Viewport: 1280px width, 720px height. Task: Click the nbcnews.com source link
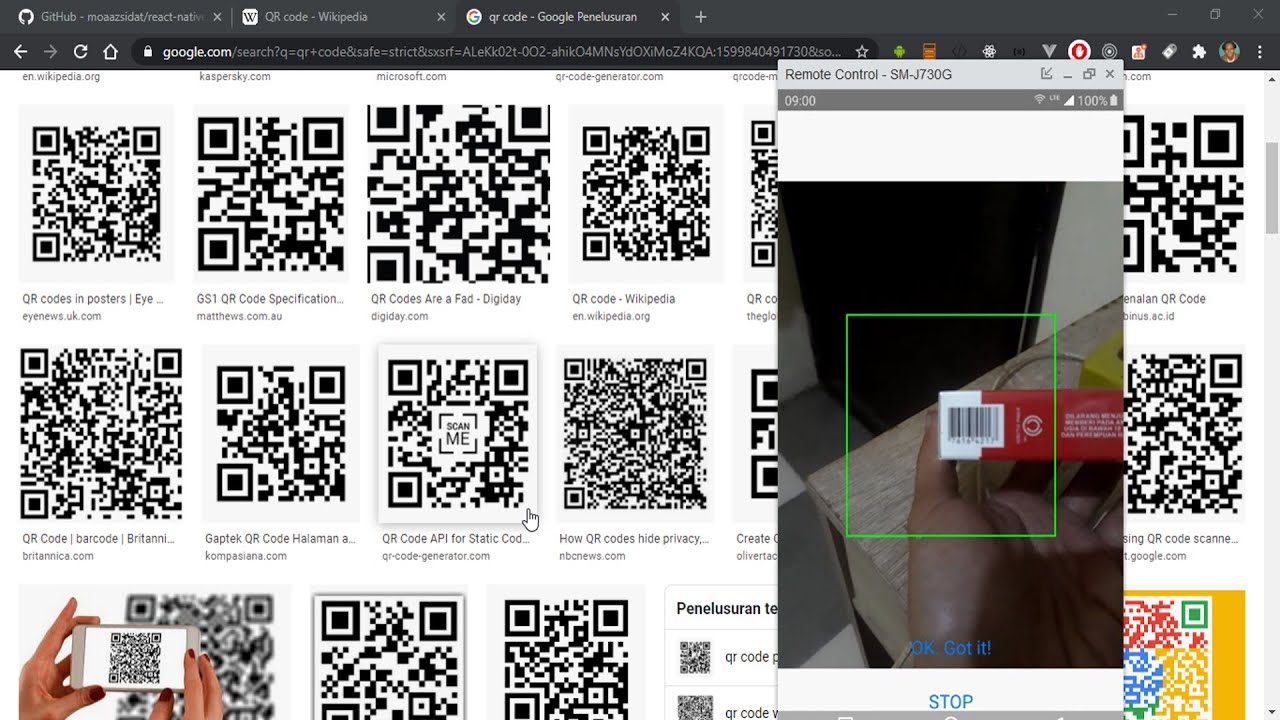click(592, 556)
